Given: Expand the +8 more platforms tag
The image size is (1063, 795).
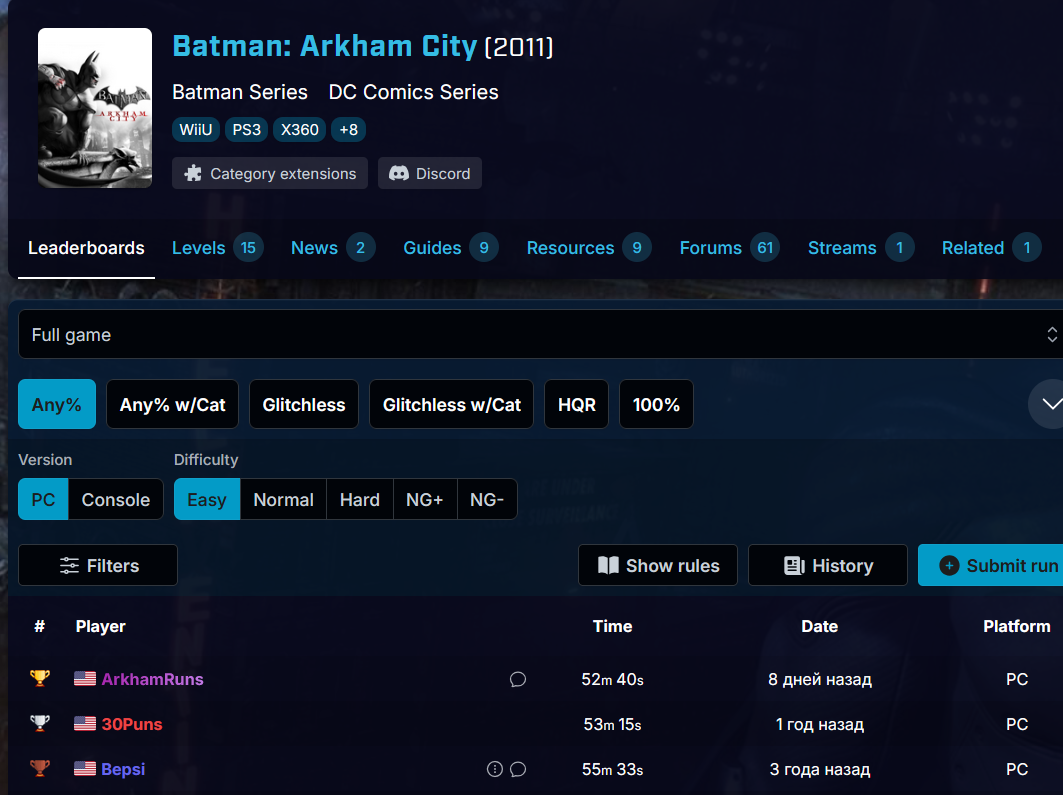Looking at the screenshot, I should [x=348, y=129].
